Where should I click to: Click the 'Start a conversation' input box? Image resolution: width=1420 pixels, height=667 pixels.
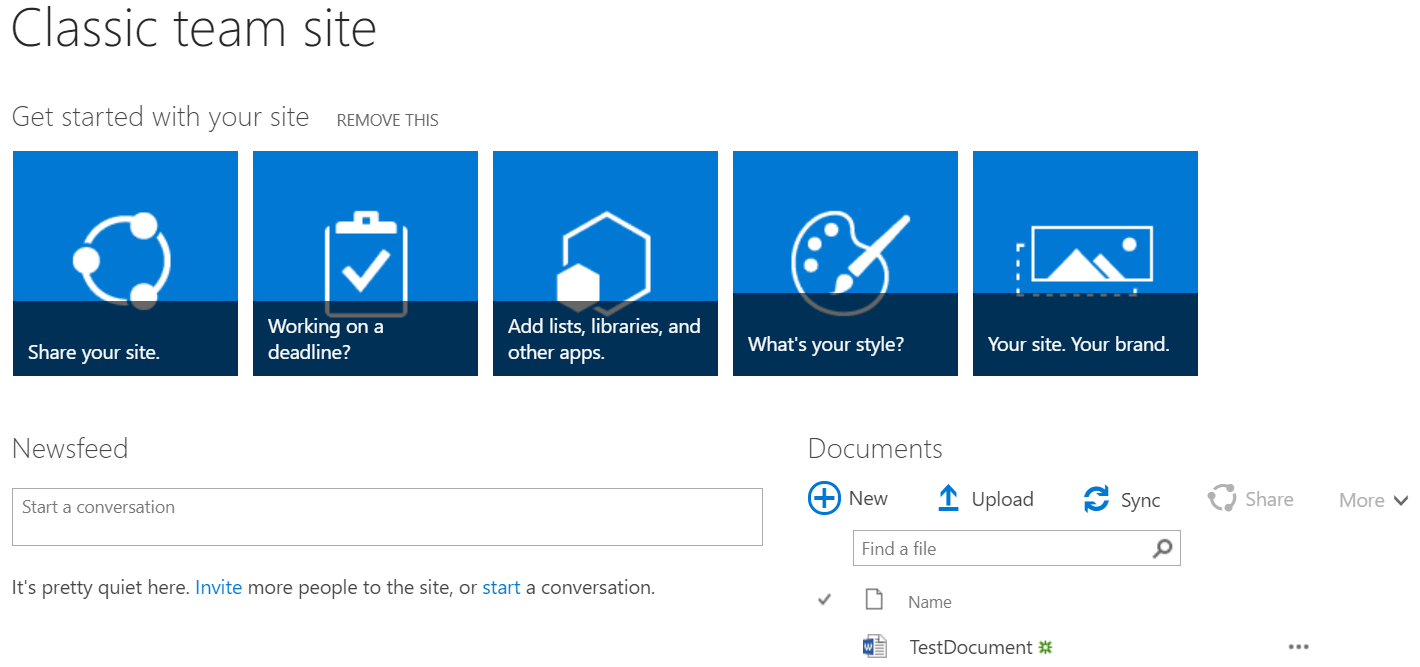click(x=387, y=516)
